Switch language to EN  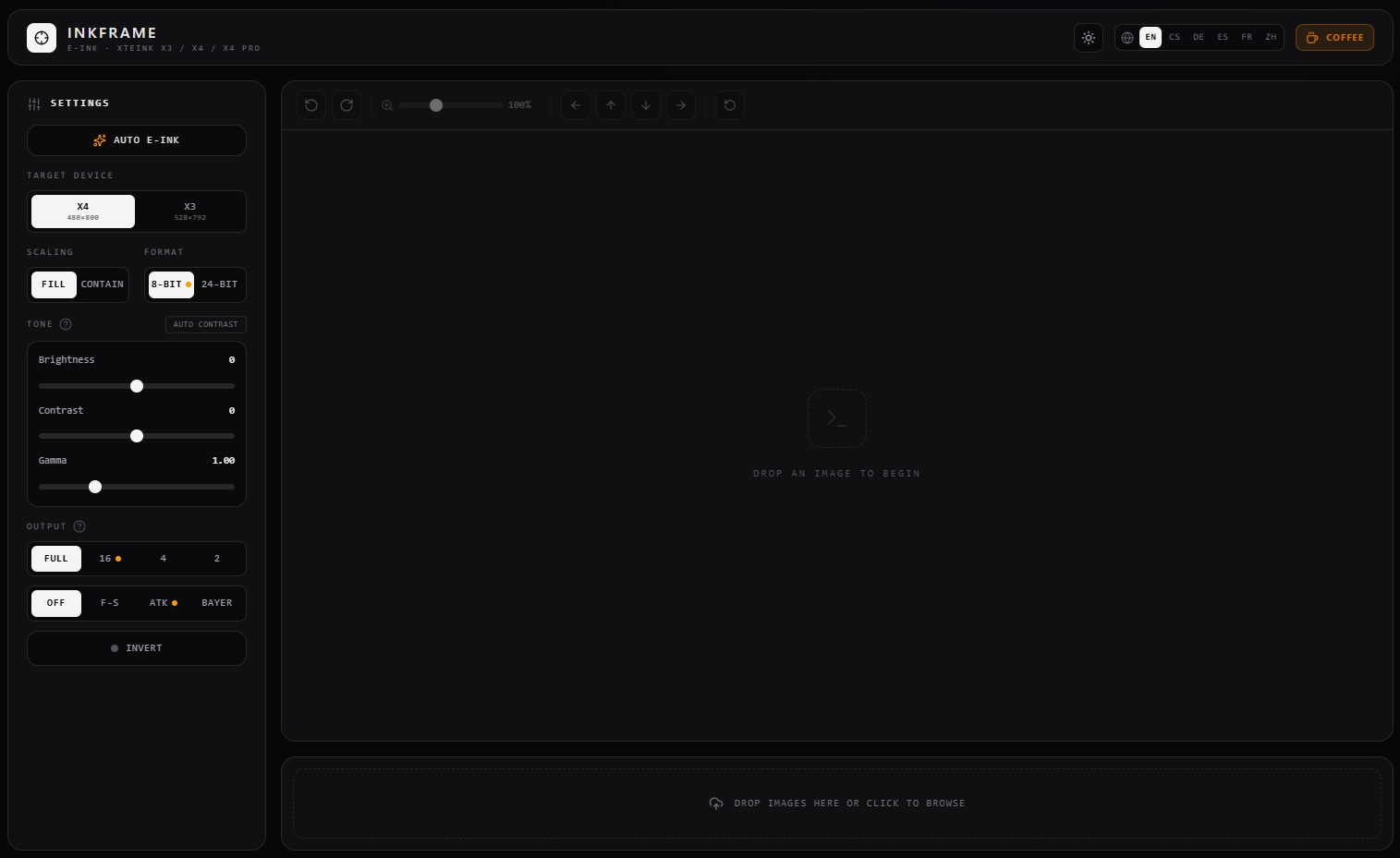(x=1150, y=38)
